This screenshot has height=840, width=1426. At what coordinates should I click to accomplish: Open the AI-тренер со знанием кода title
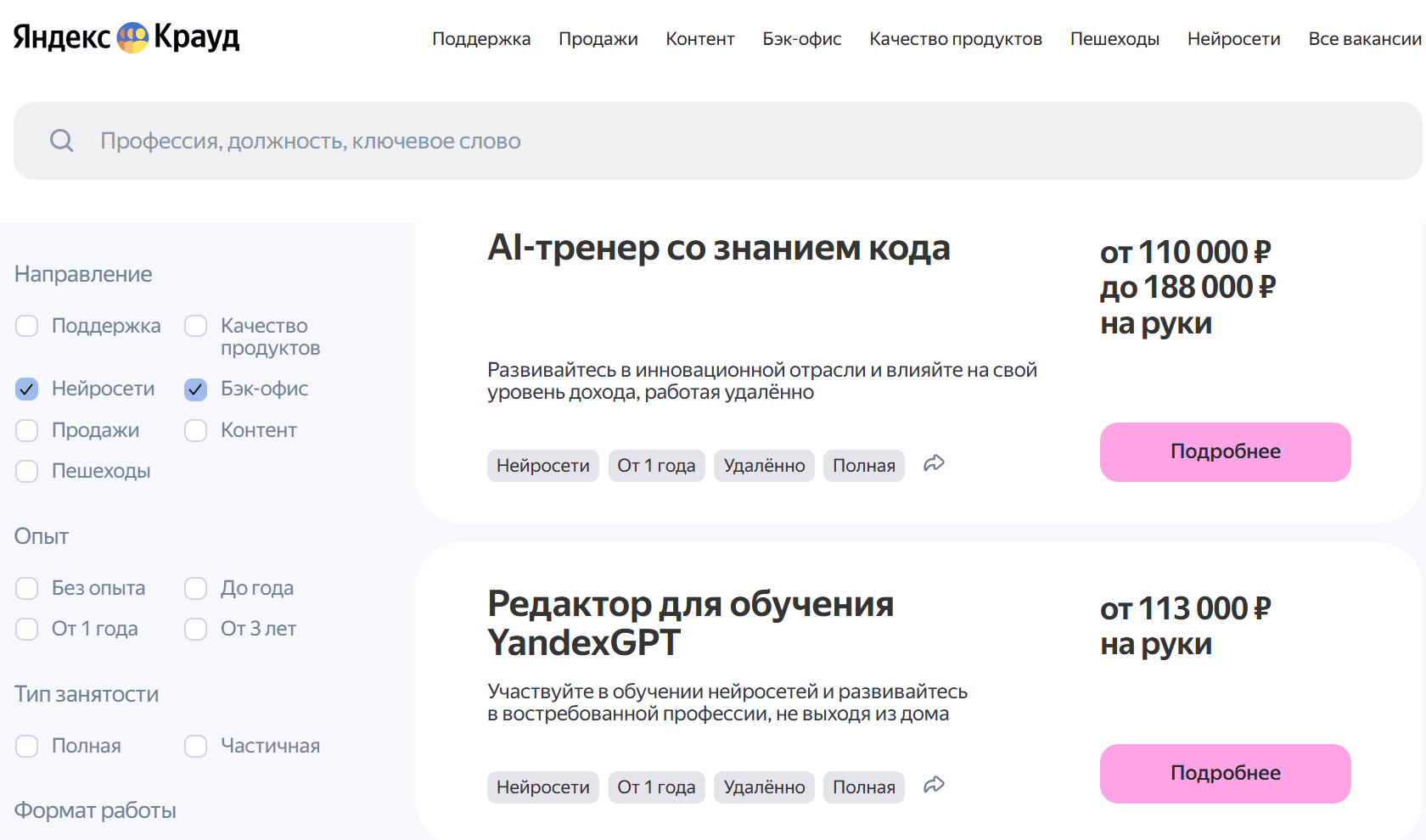[x=719, y=248]
